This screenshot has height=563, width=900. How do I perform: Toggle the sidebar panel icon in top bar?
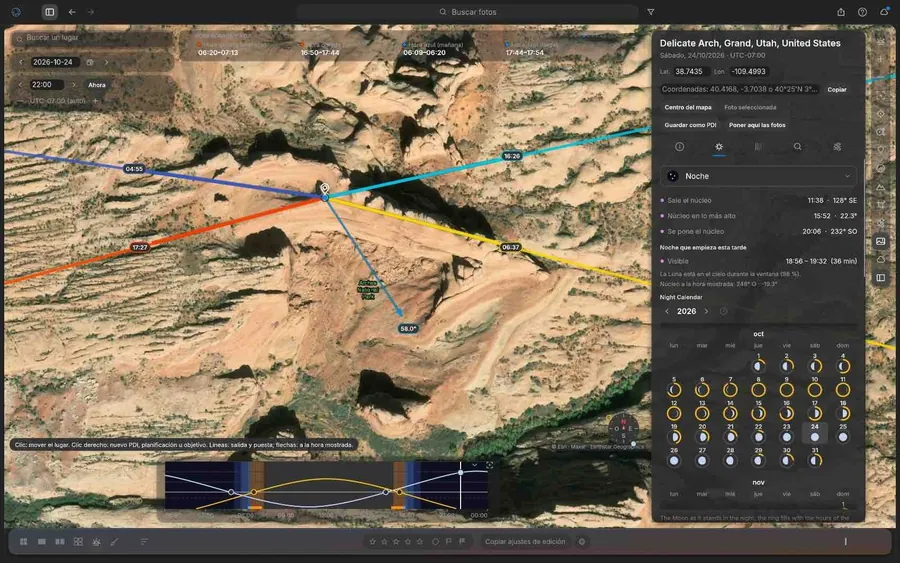(49, 11)
